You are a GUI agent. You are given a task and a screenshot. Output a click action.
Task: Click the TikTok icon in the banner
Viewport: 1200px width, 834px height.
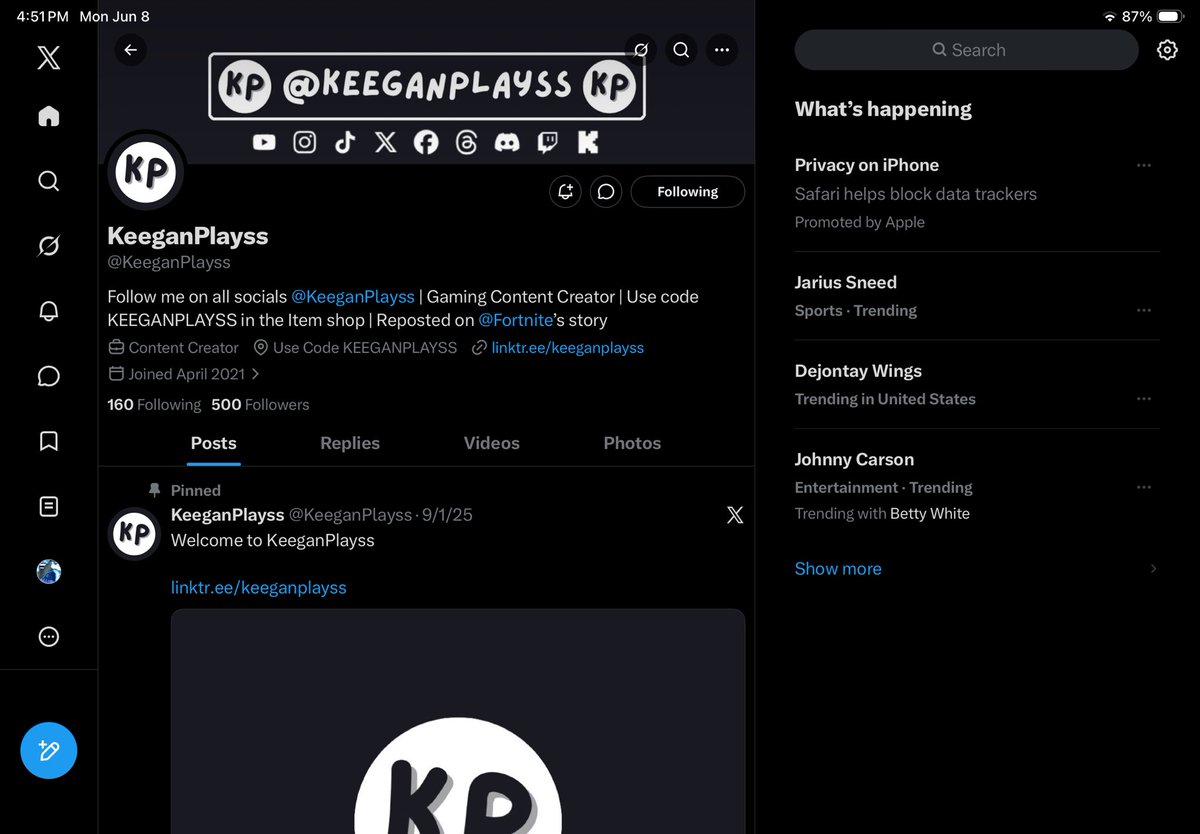coord(345,142)
